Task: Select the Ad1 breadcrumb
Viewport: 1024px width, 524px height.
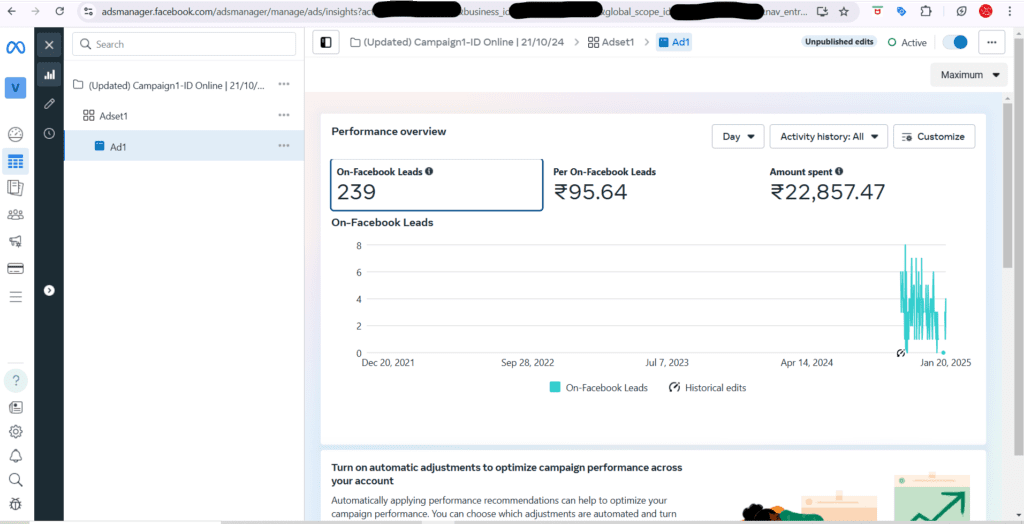Action: pos(674,42)
